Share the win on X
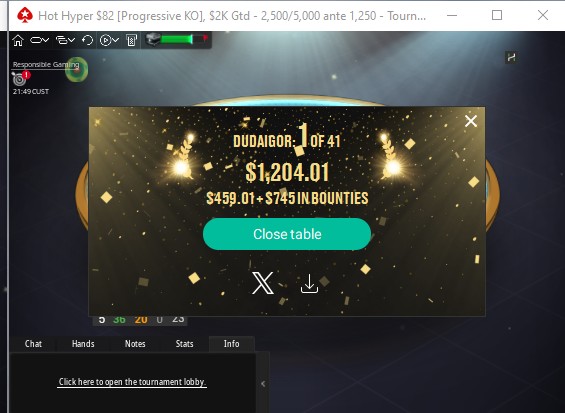565x413 pixels. pyautogui.click(x=263, y=283)
